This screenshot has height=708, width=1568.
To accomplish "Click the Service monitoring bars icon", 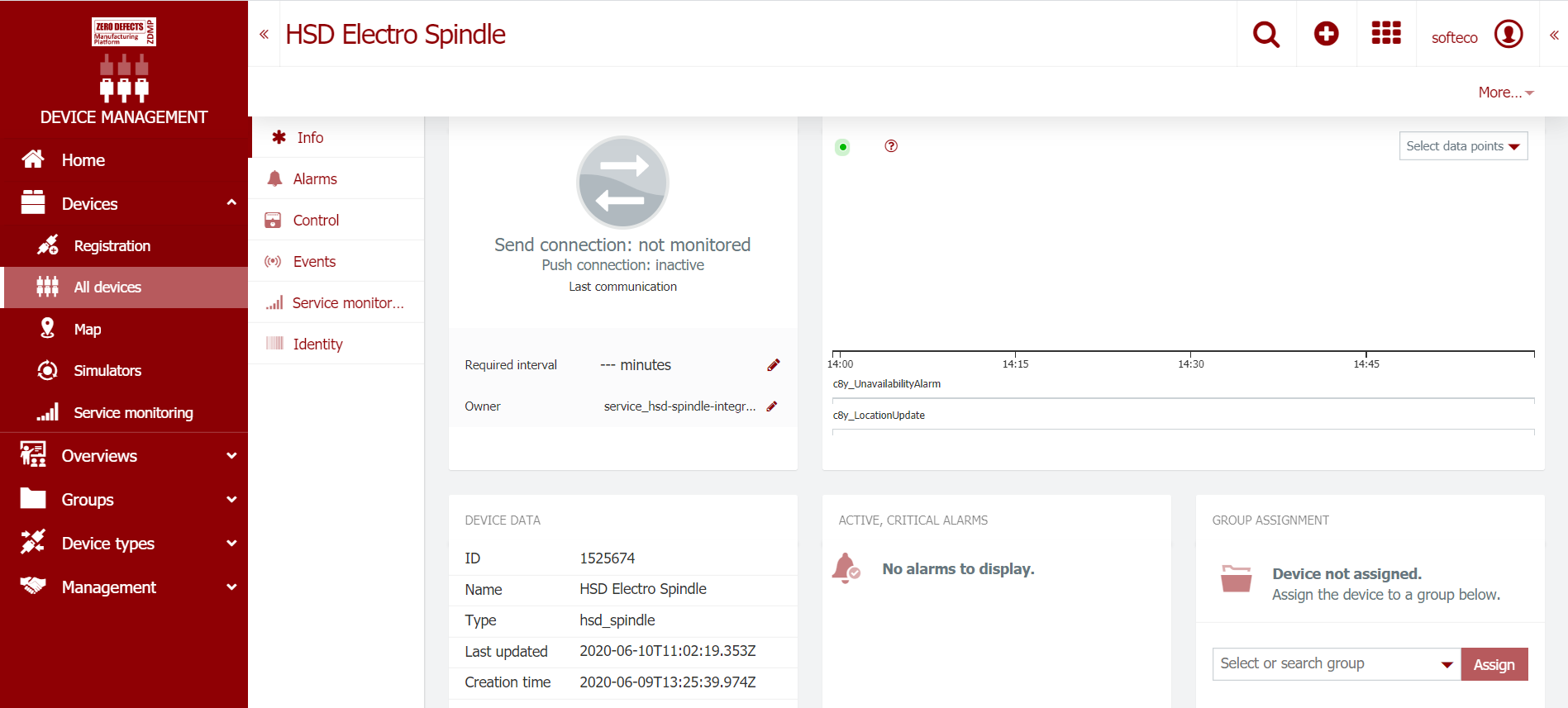I will coord(48,411).
